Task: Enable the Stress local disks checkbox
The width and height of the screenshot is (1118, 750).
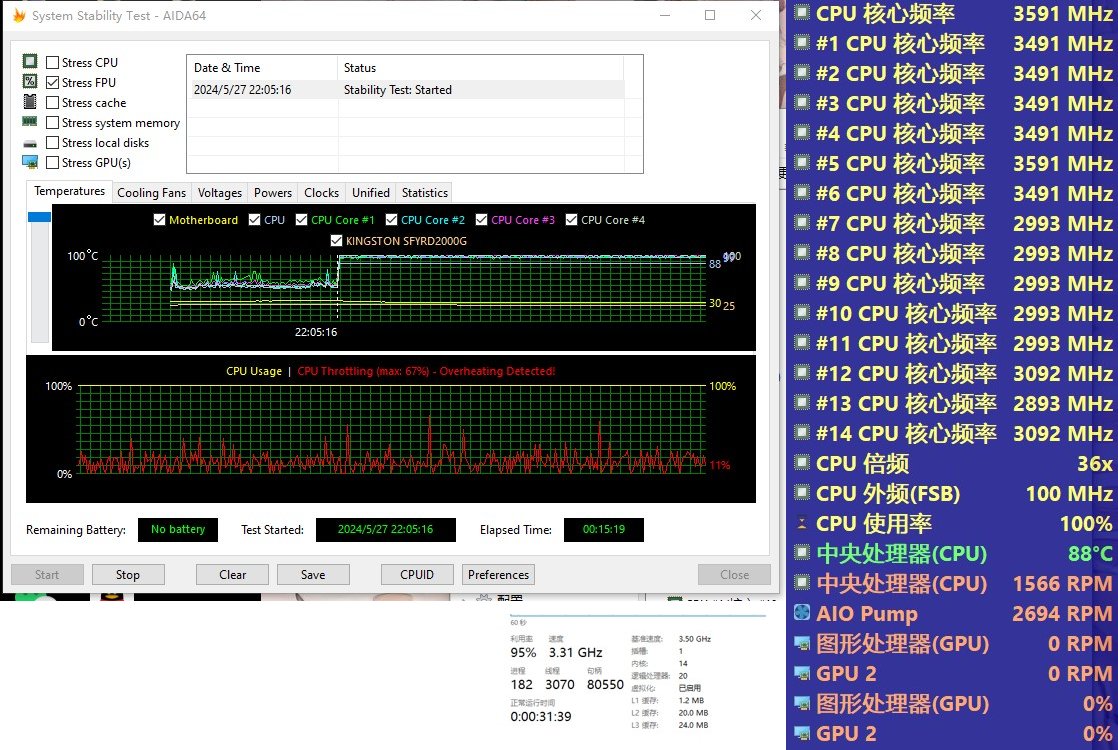Action: pyautogui.click(x=52, y=143)
